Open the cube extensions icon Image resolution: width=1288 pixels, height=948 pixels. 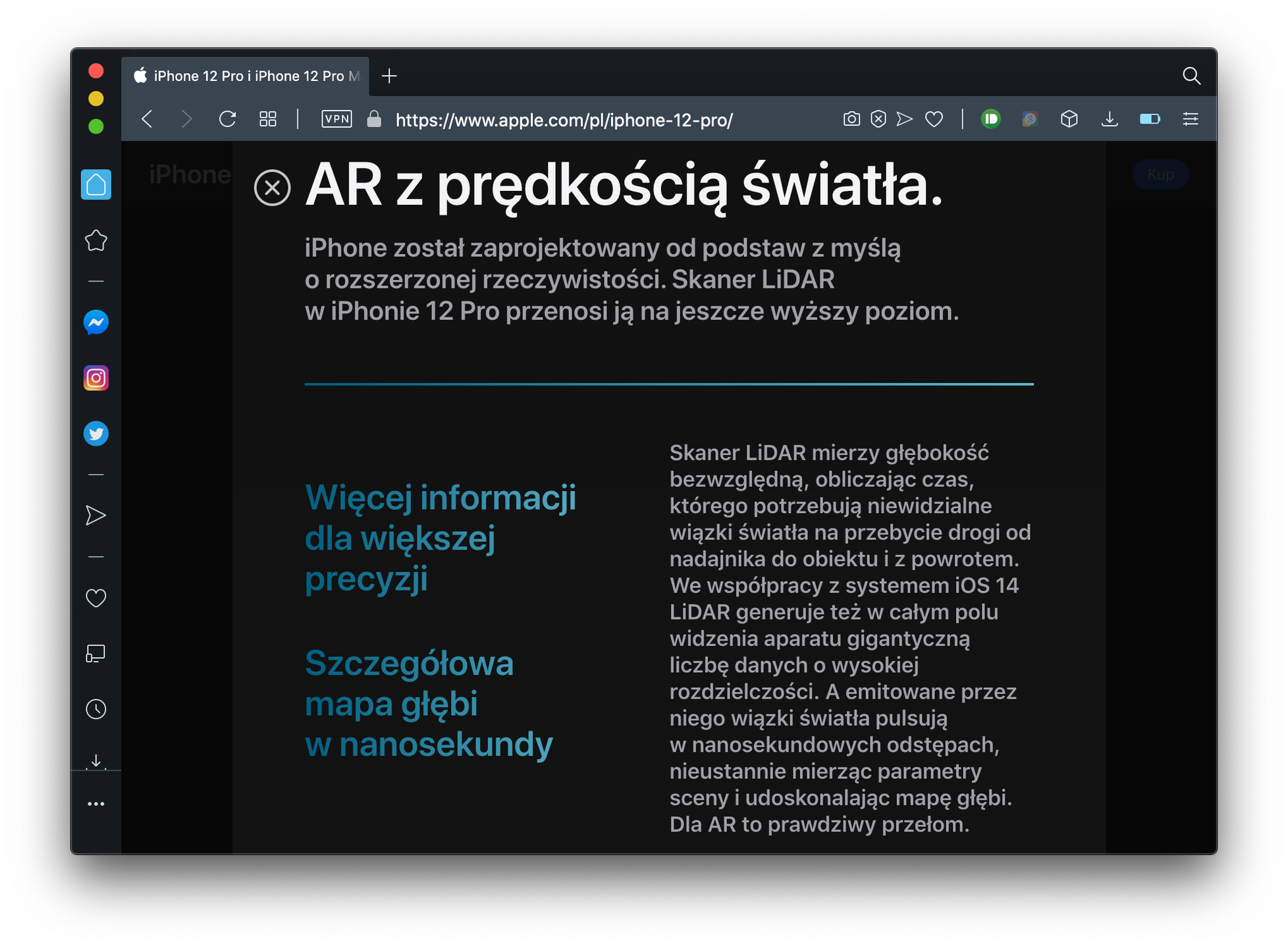coord(1069,119)
